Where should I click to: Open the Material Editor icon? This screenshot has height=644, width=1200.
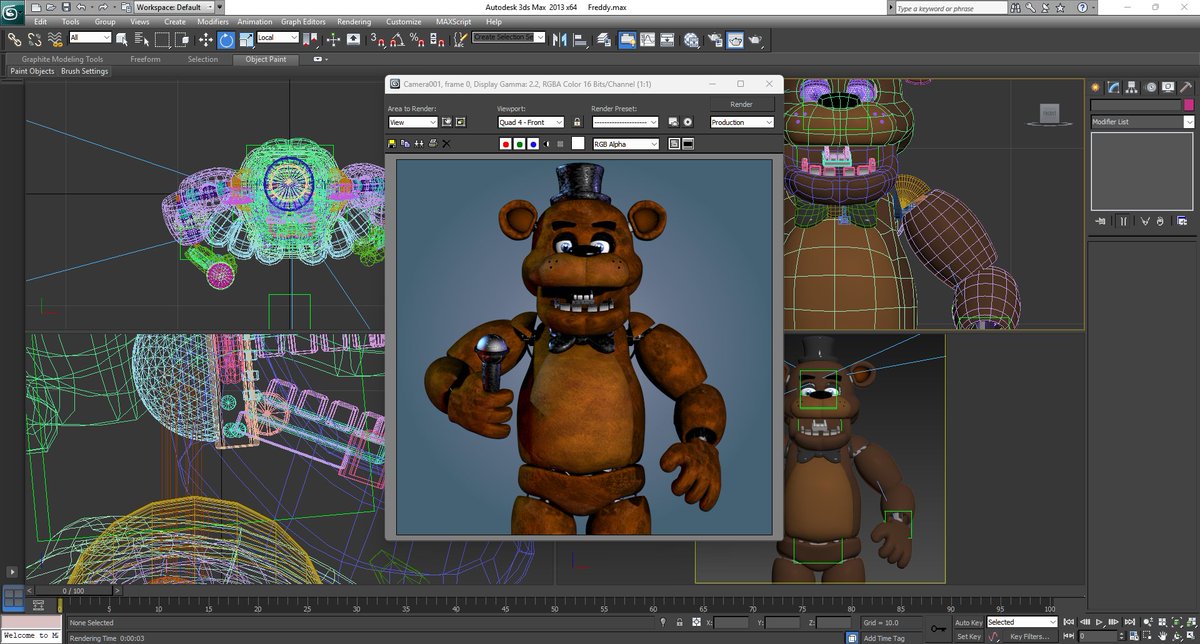[691, 39]
